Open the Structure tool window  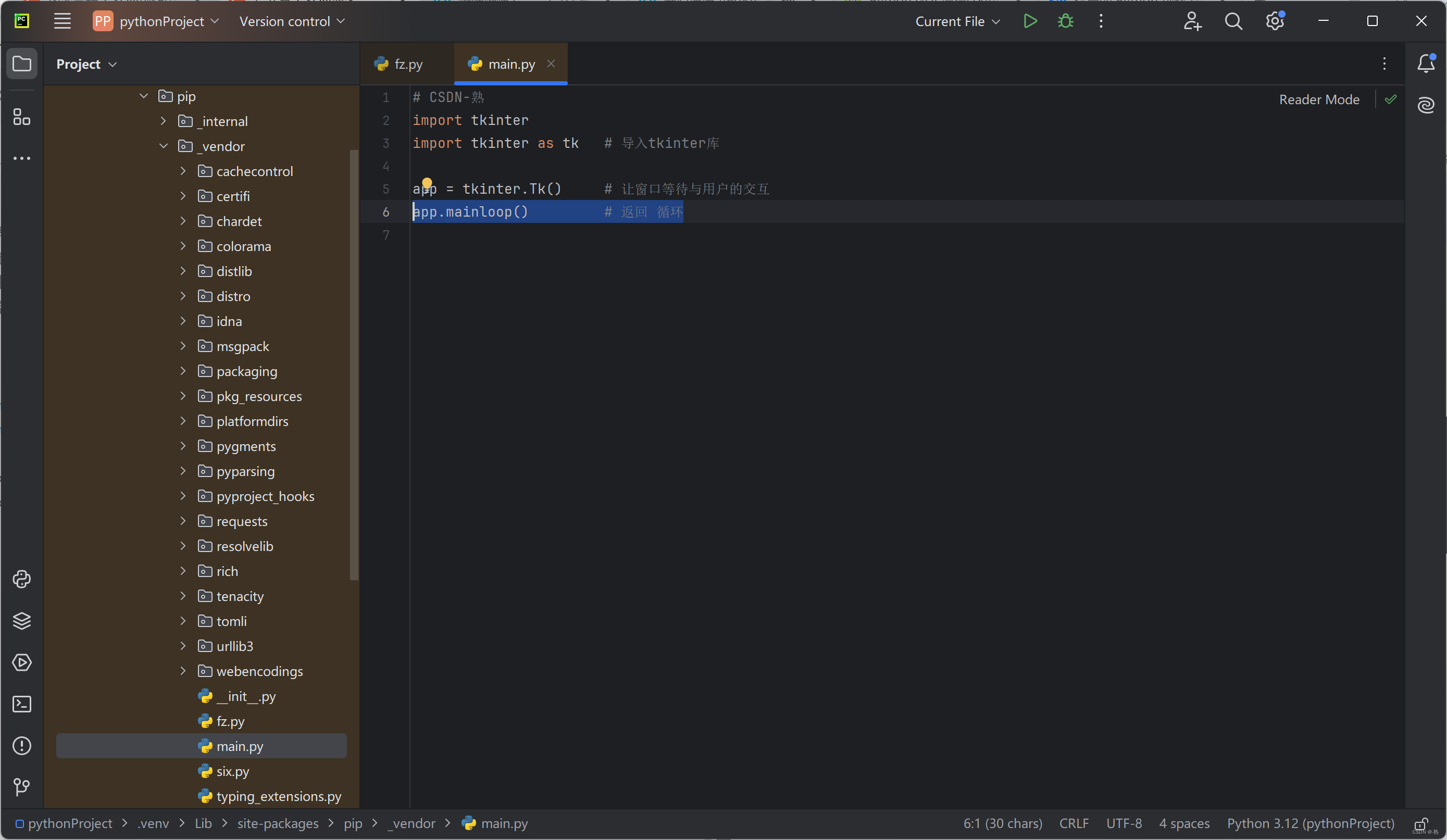pyautogui.click(x=22, y=117)
